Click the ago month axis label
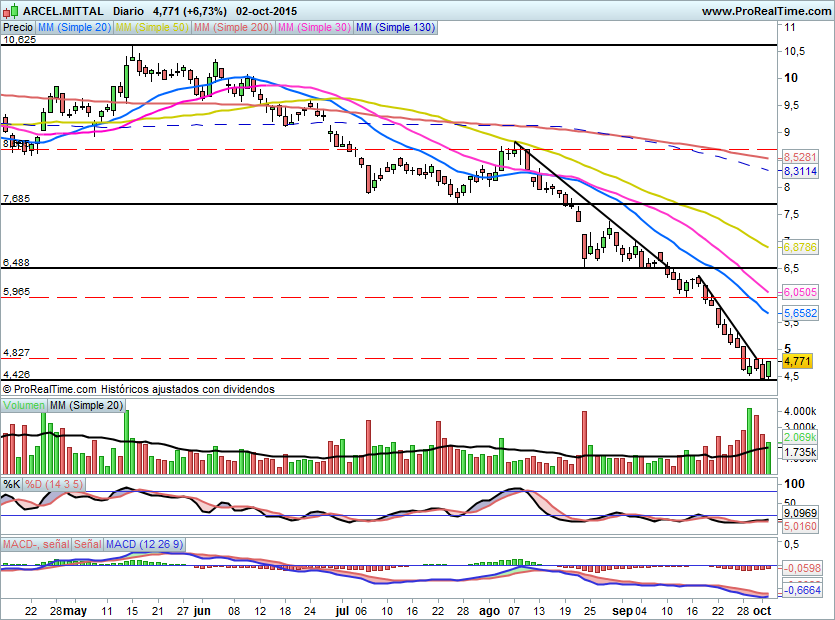835x620 pixels. point(489,611)
